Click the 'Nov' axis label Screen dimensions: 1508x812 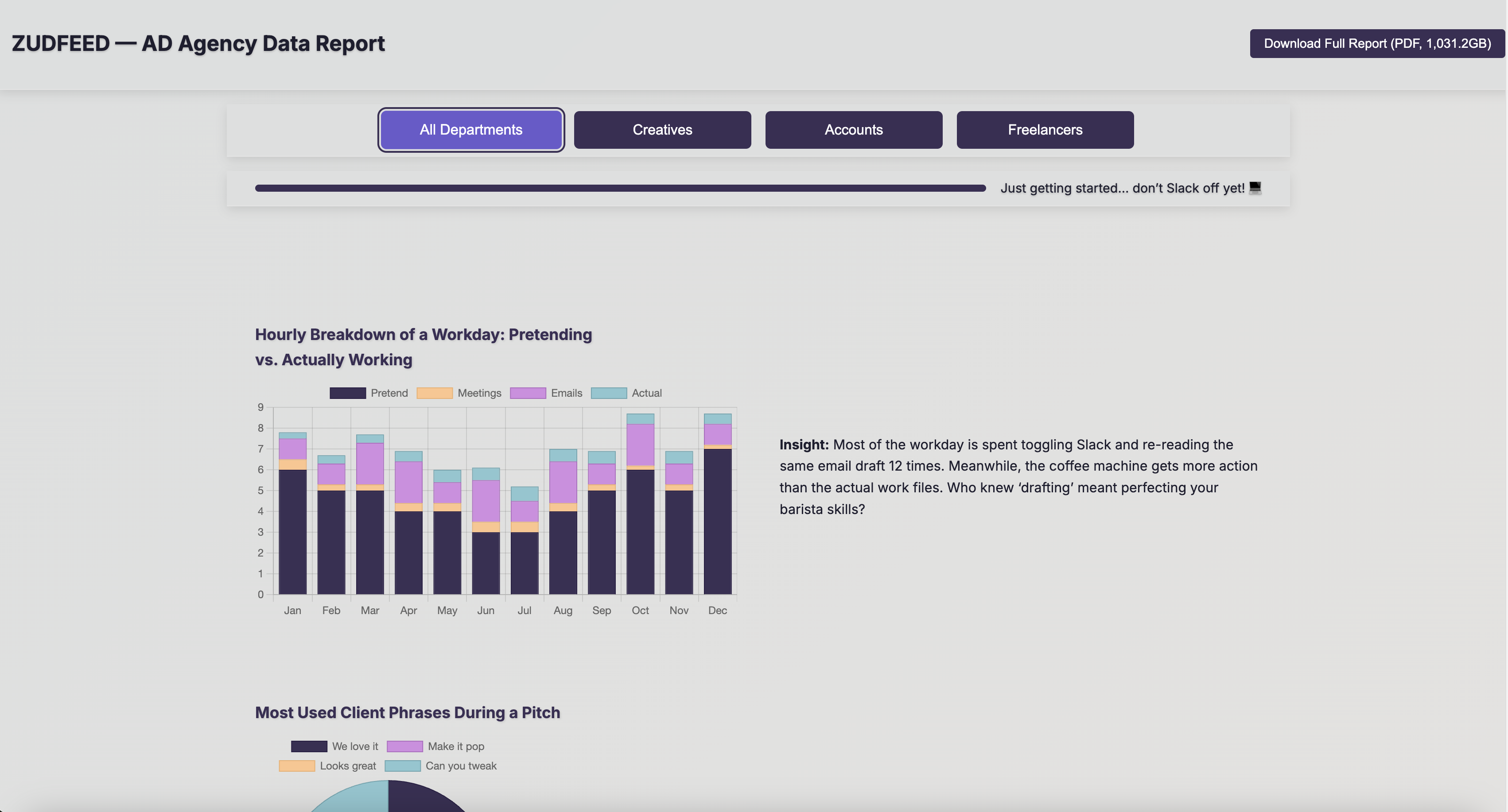[x=679, y=610]
